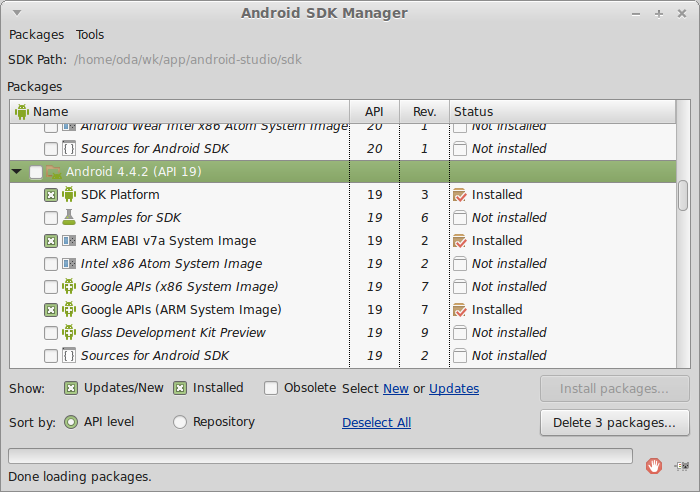Open the Packages menu
Screen dimensions: 700x492
36,35
